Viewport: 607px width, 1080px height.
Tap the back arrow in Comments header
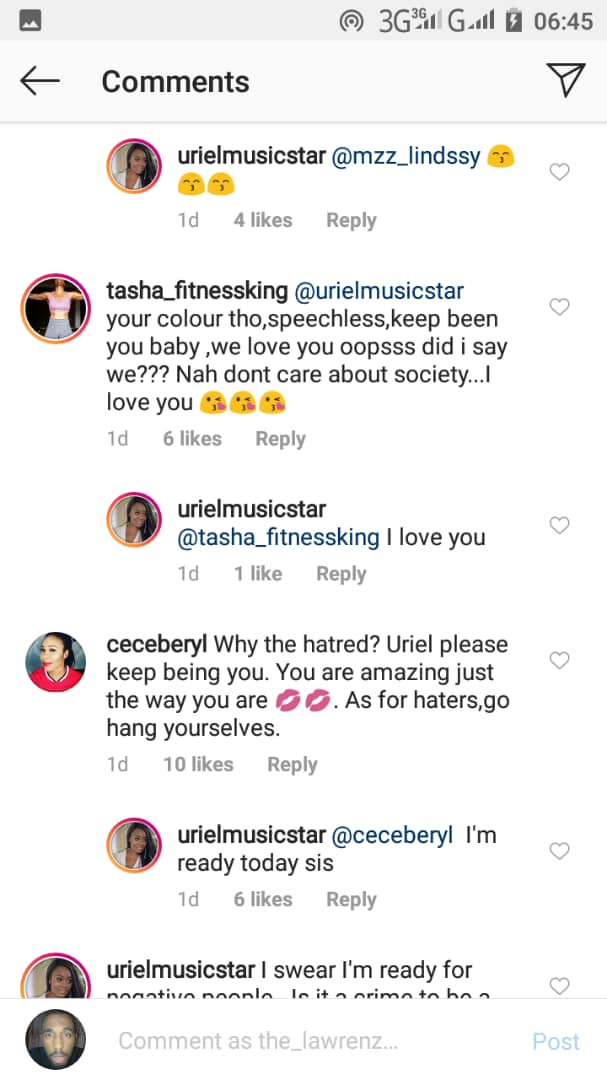[x=40, y=81]
